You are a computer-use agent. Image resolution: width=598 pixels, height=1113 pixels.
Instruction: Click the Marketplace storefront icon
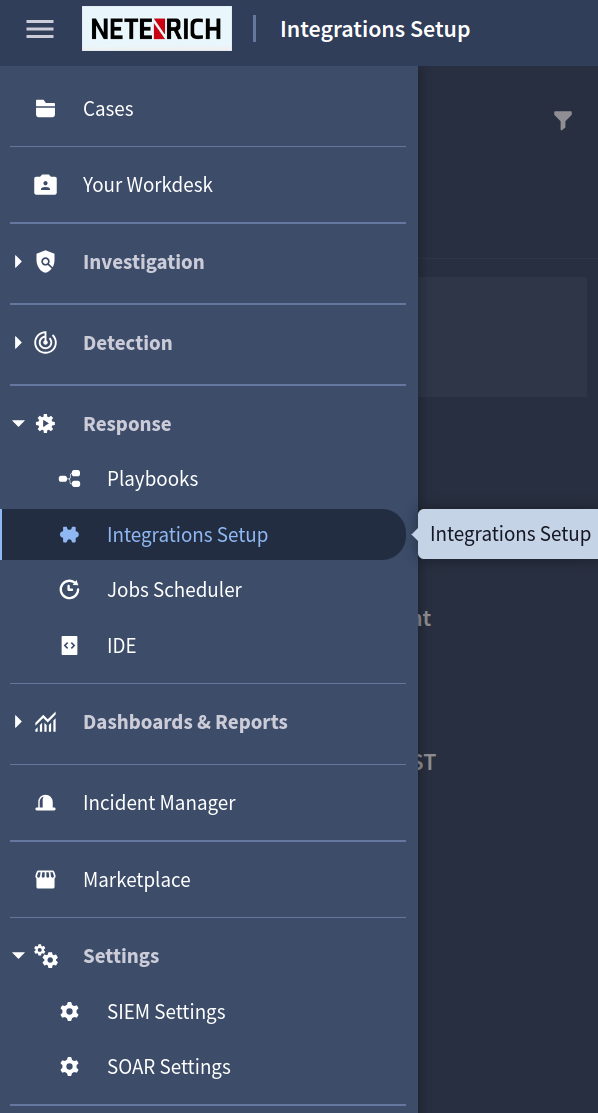click(x=45, y=879)
